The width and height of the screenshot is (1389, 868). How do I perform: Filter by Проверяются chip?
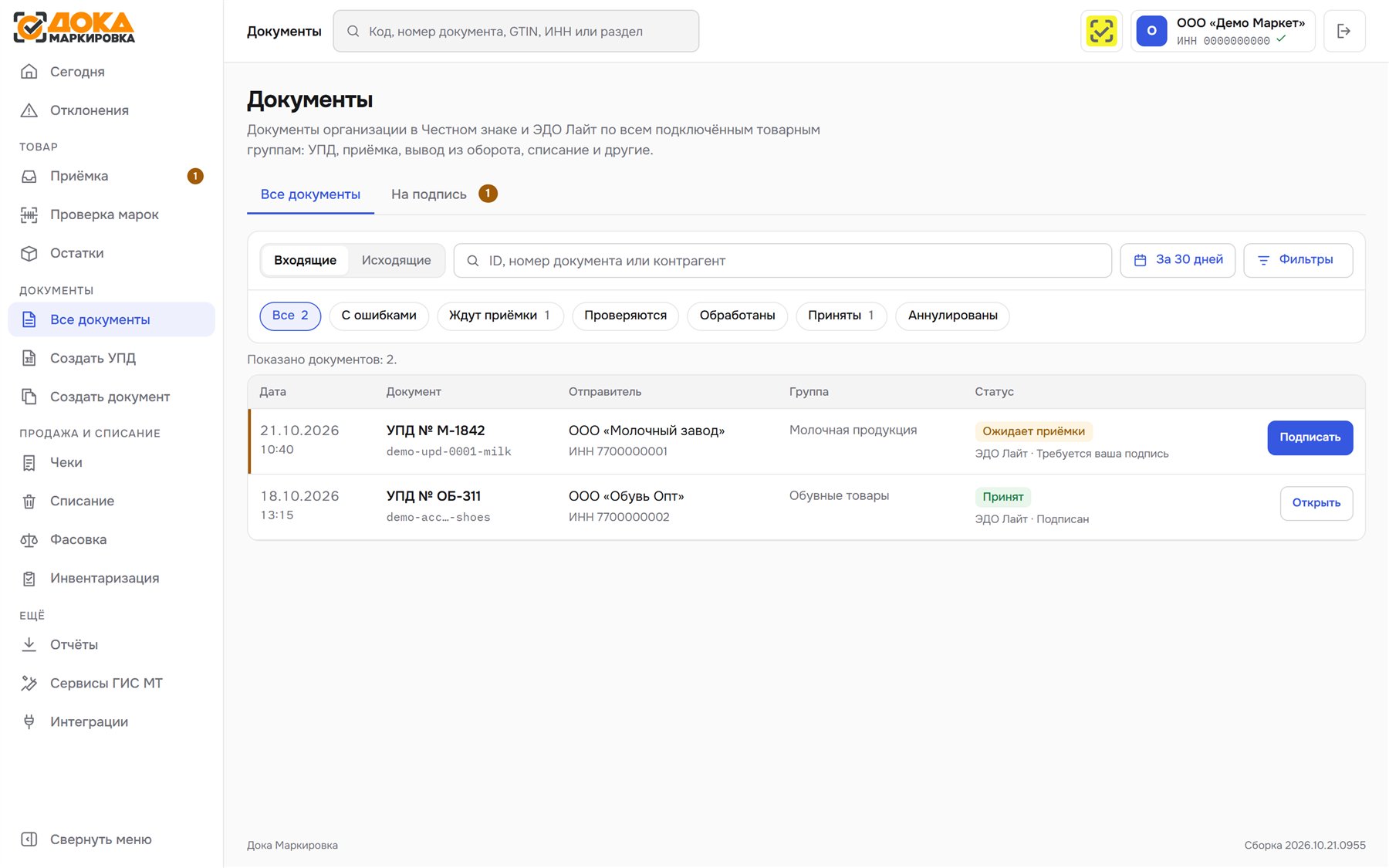click(625, 316)
